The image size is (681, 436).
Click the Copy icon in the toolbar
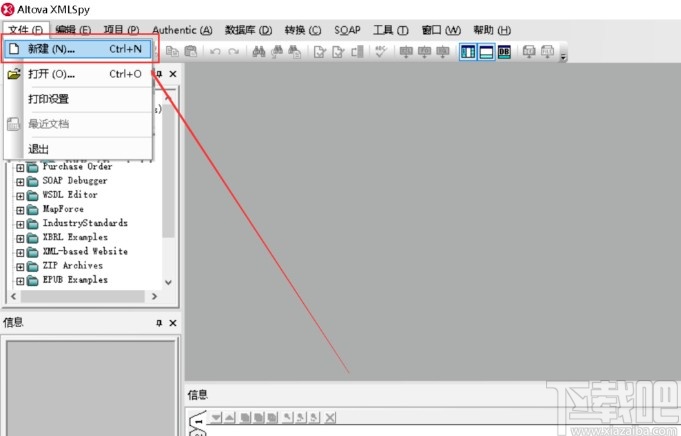172,52
